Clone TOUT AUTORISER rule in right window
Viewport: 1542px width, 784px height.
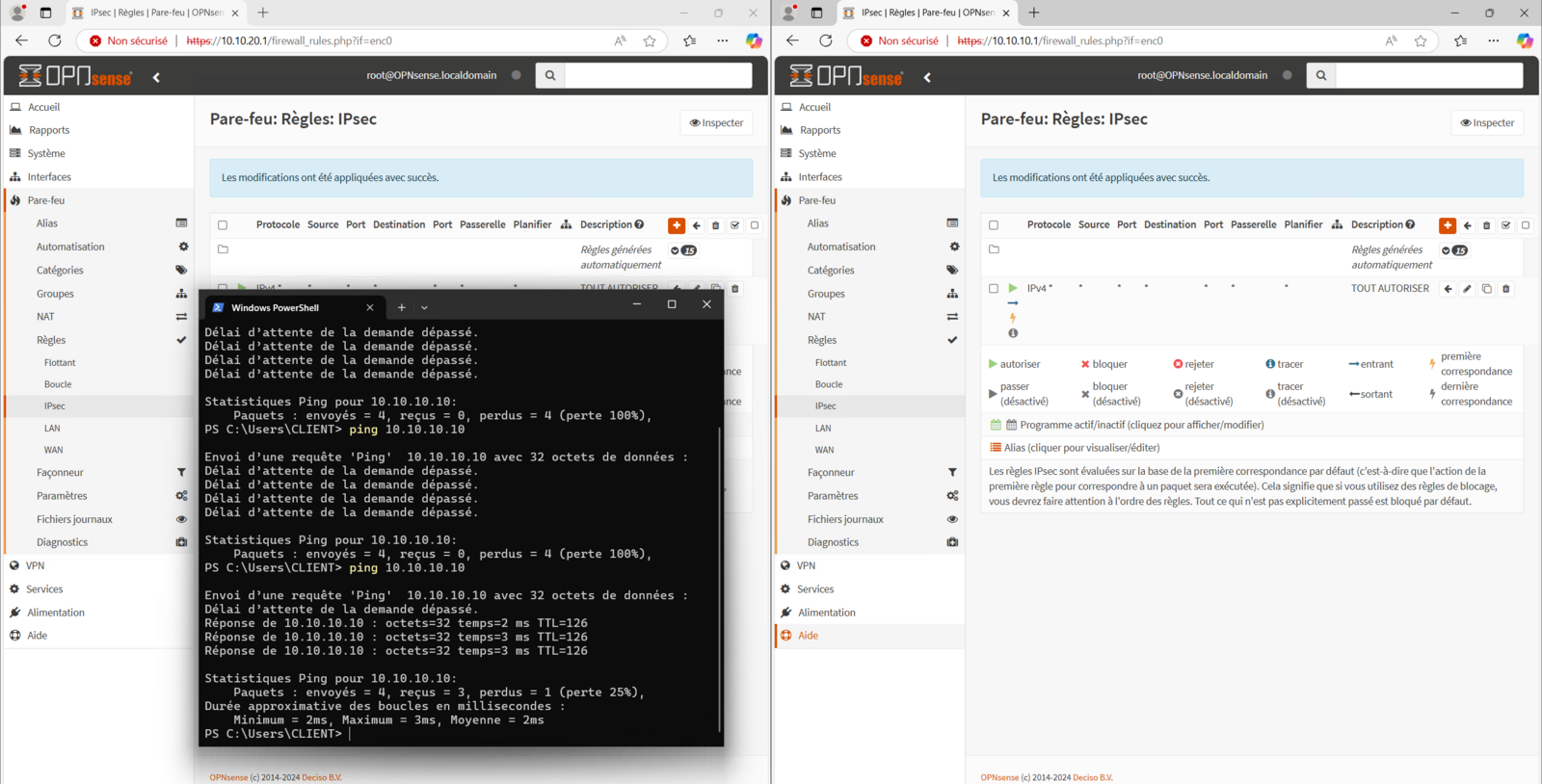pyautogui.click(x=1486, y=289)
